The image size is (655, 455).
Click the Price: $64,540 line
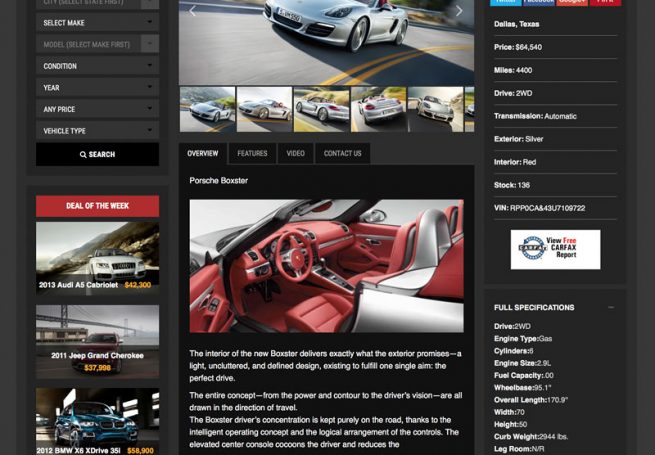pos(518,47)
